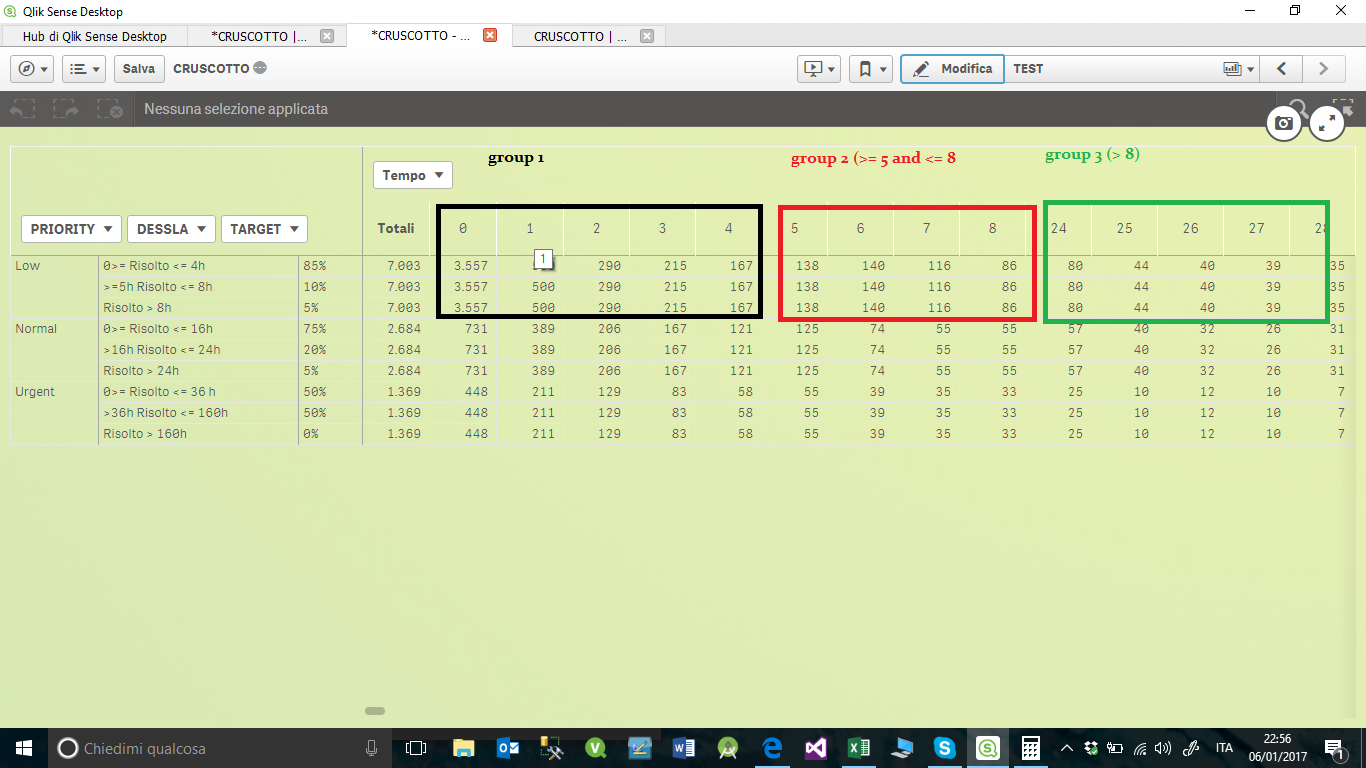
Task: Select the Normal priority row label
Action: click(36, 328)
